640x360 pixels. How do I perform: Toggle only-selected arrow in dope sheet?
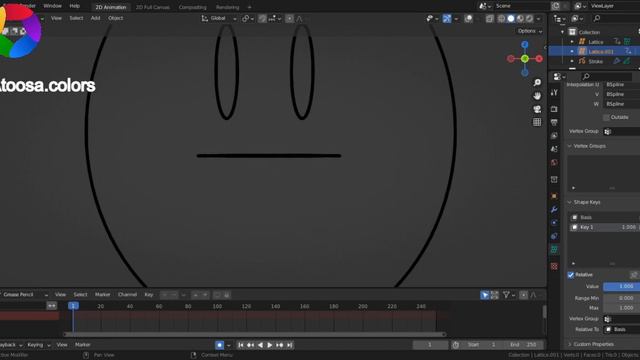click(x=484, y=295)
